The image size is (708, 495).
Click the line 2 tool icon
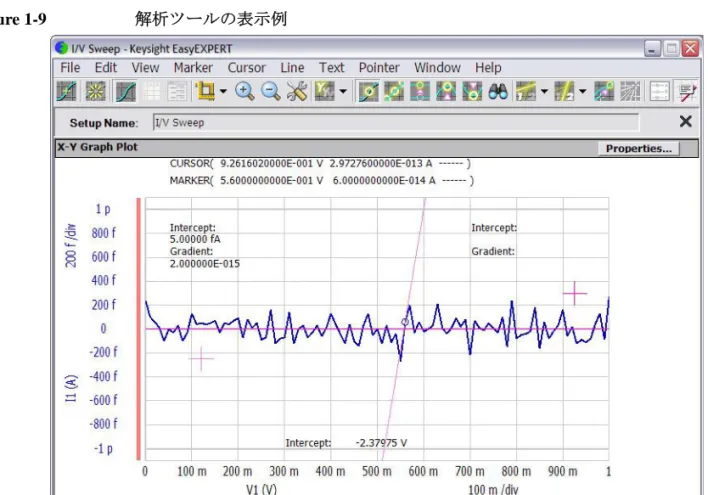click(564, 91)
